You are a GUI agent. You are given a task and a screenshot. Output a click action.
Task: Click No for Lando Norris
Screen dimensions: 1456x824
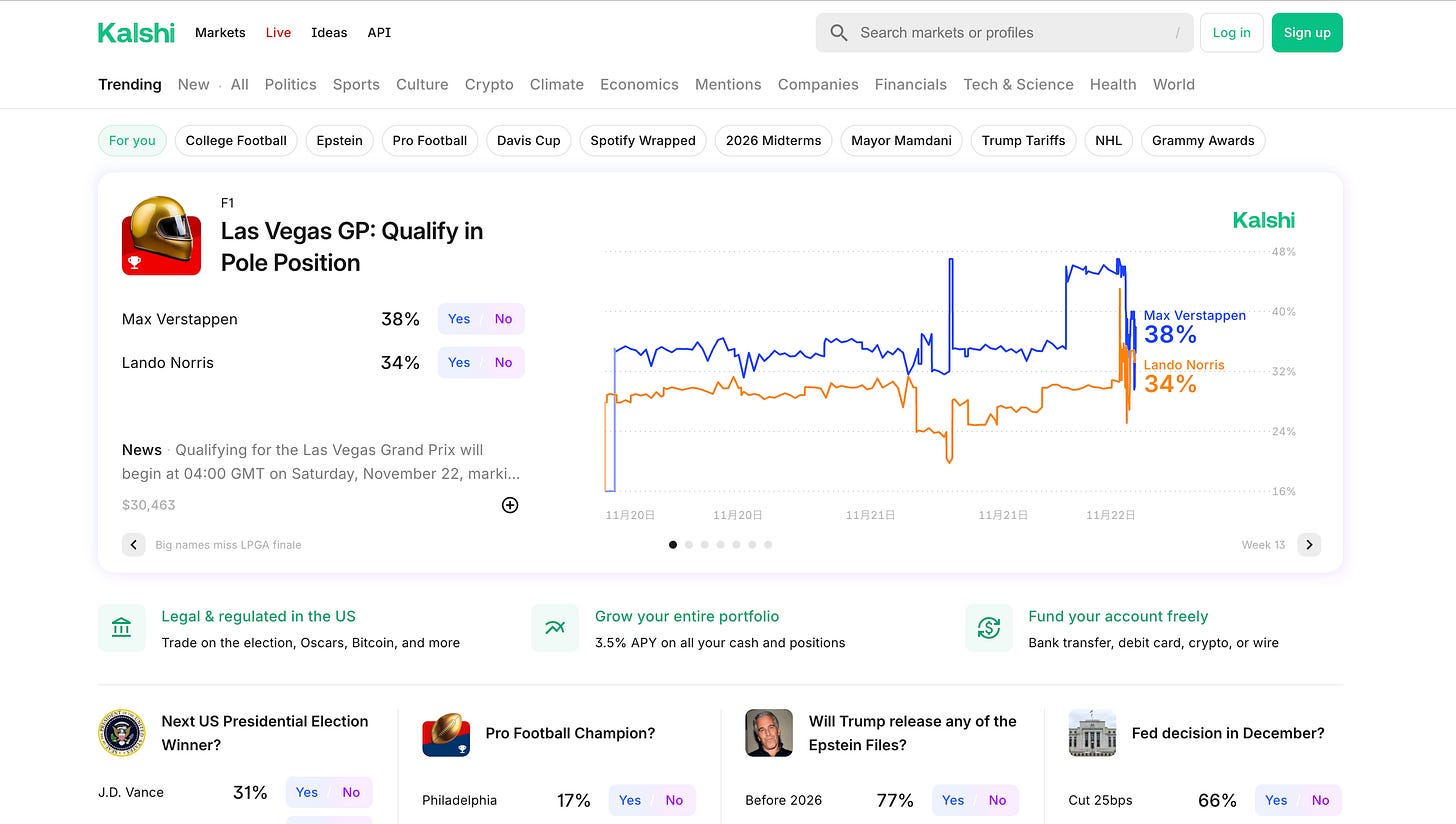tap(503, 362)
